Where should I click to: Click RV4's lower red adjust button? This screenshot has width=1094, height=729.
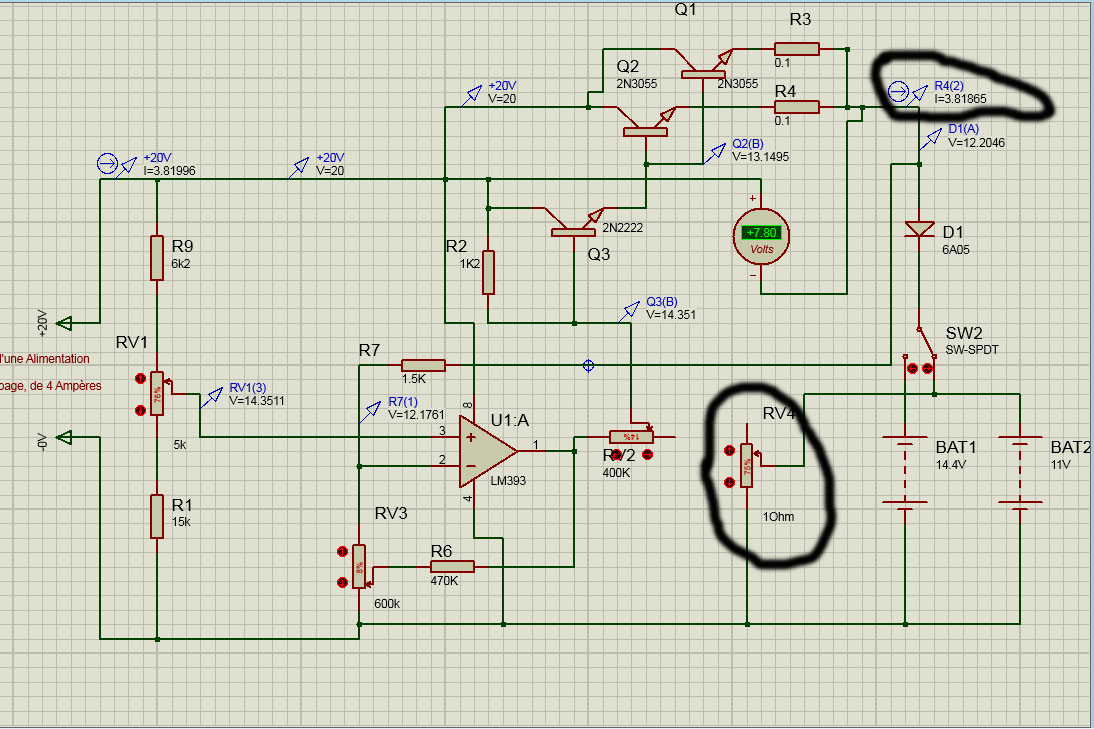coord(730,482)
